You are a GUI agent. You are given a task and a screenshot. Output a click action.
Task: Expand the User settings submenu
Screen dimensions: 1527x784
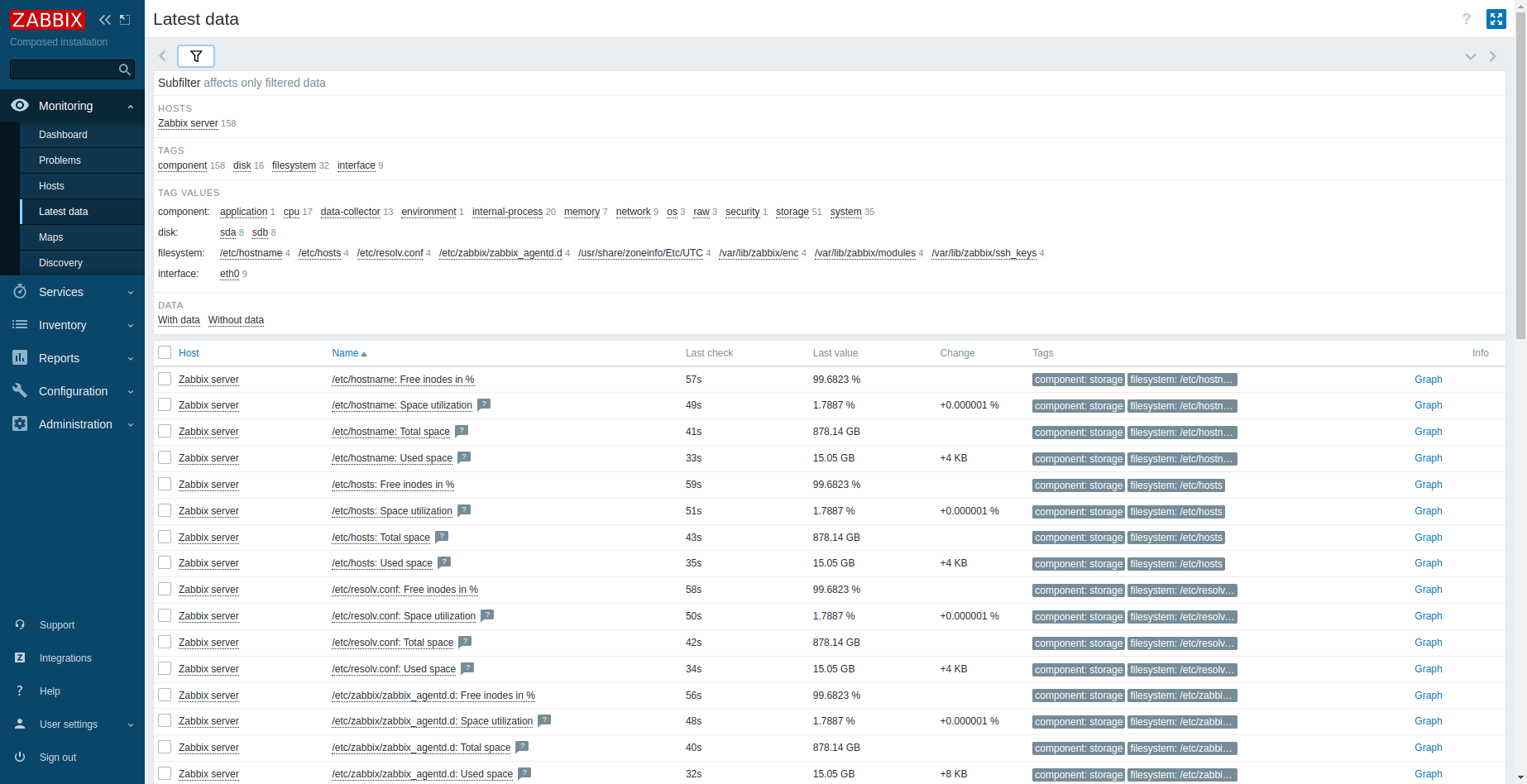pyautogui.click(x=131, y=725)
